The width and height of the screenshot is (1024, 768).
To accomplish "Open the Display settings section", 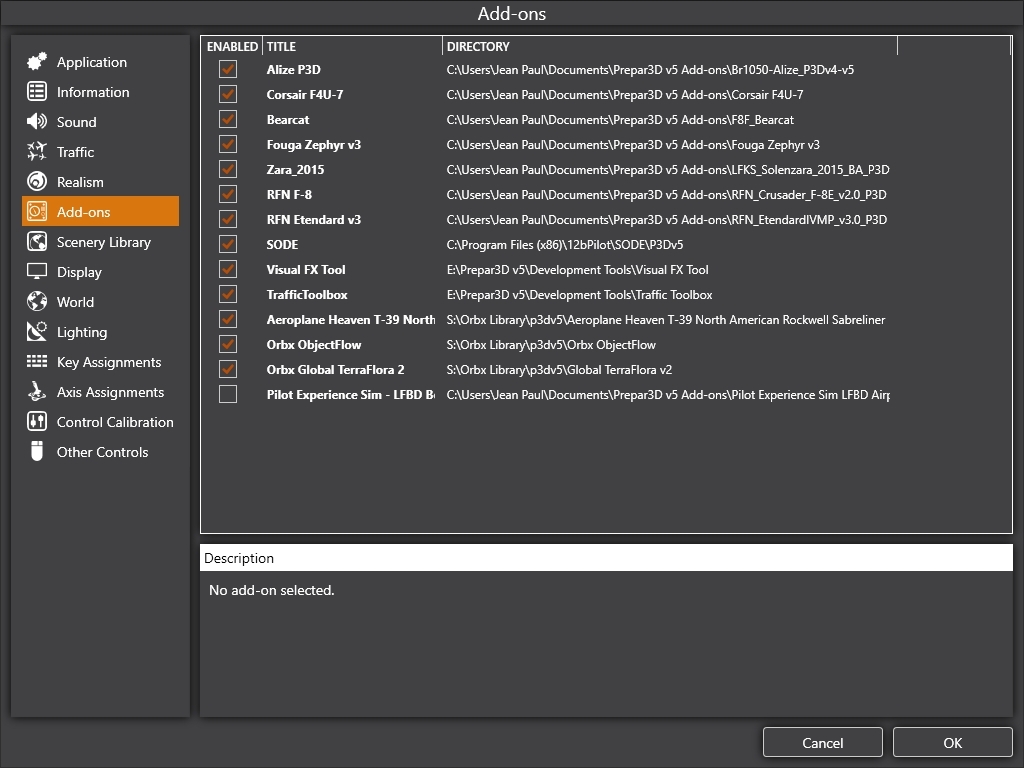I will (x=79, y=272).
